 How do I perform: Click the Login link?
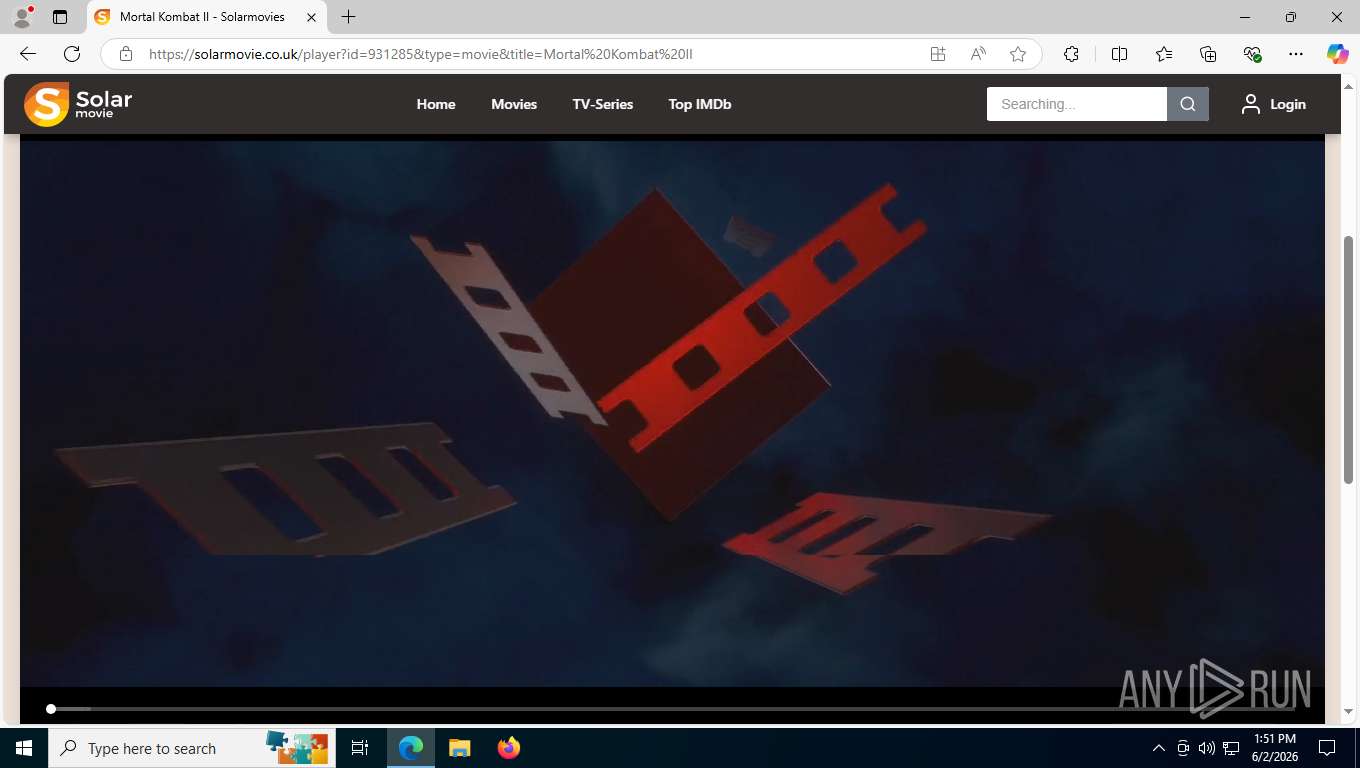coord(1288,104)
